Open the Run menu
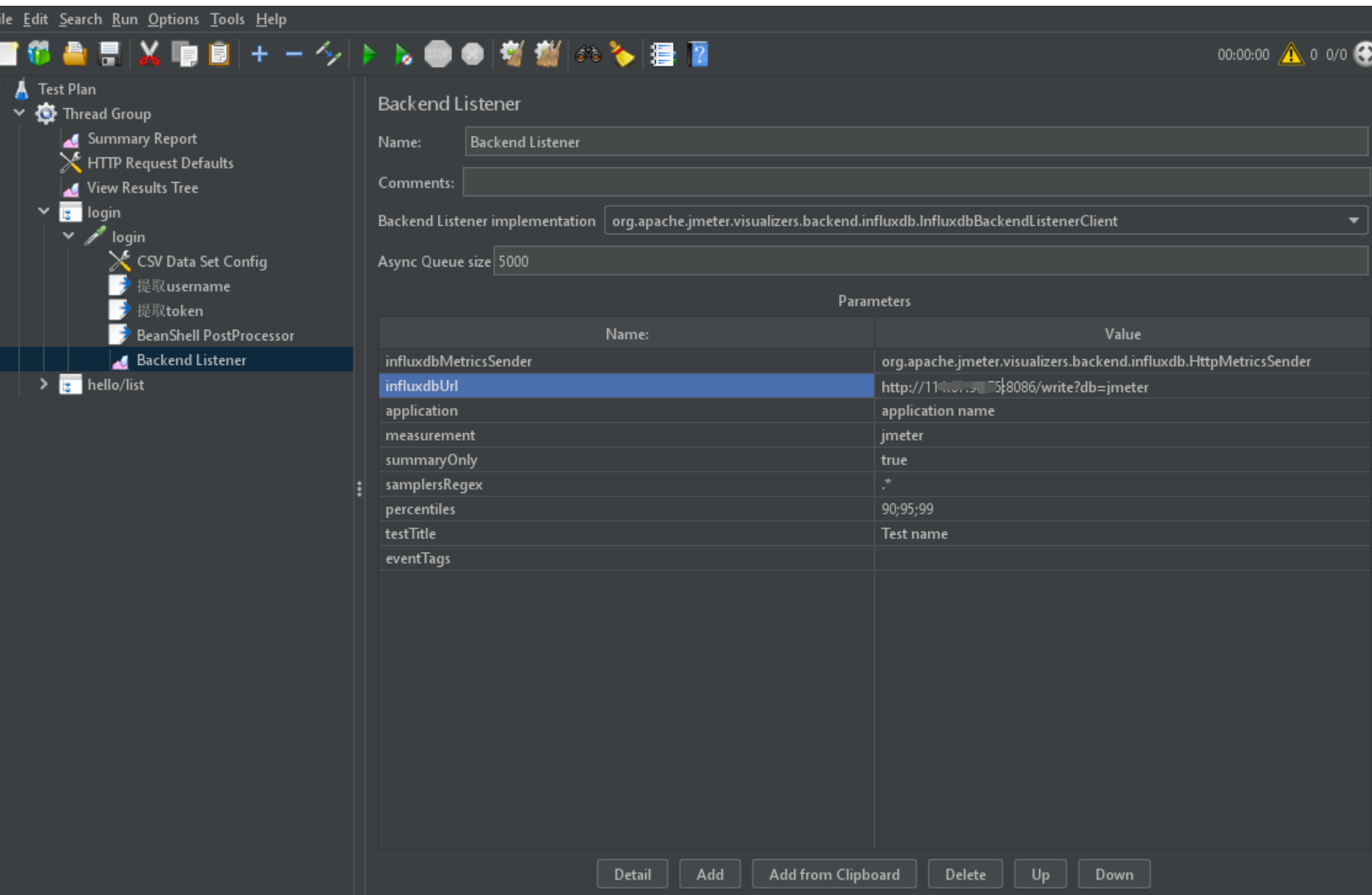 (125, 19)
